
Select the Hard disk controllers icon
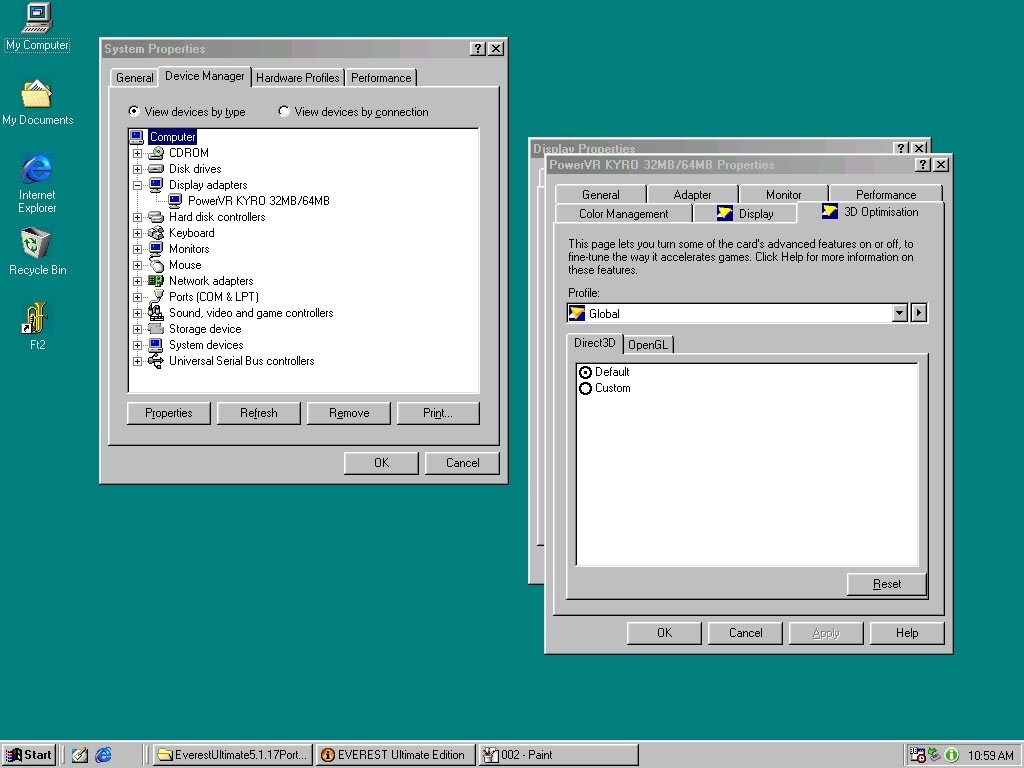pos(155,217)
